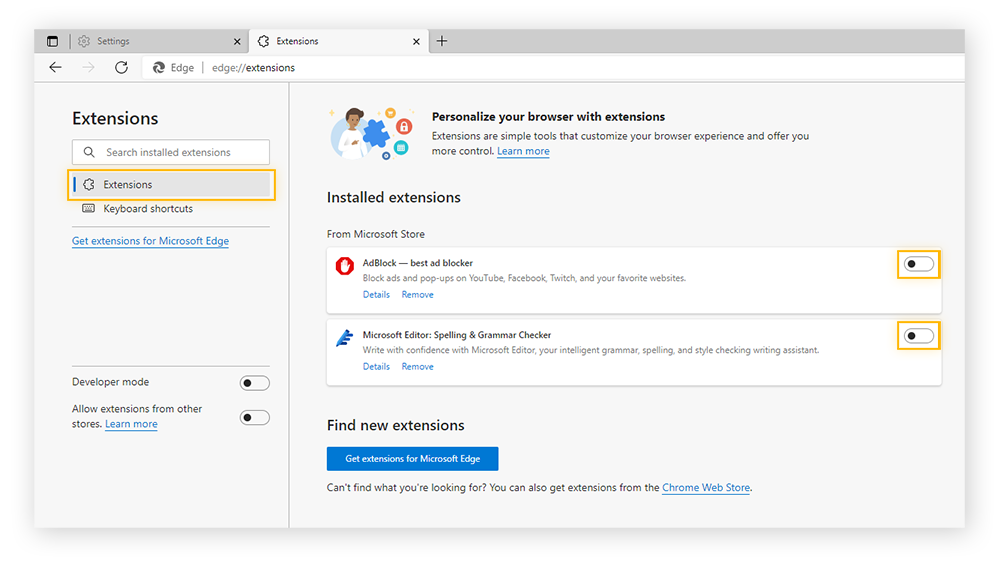The height and width of the screenshot is (563, 1000).
Task: Click the From Microsoft Store label
Action: pyautogui.click(x=376, y=234)
